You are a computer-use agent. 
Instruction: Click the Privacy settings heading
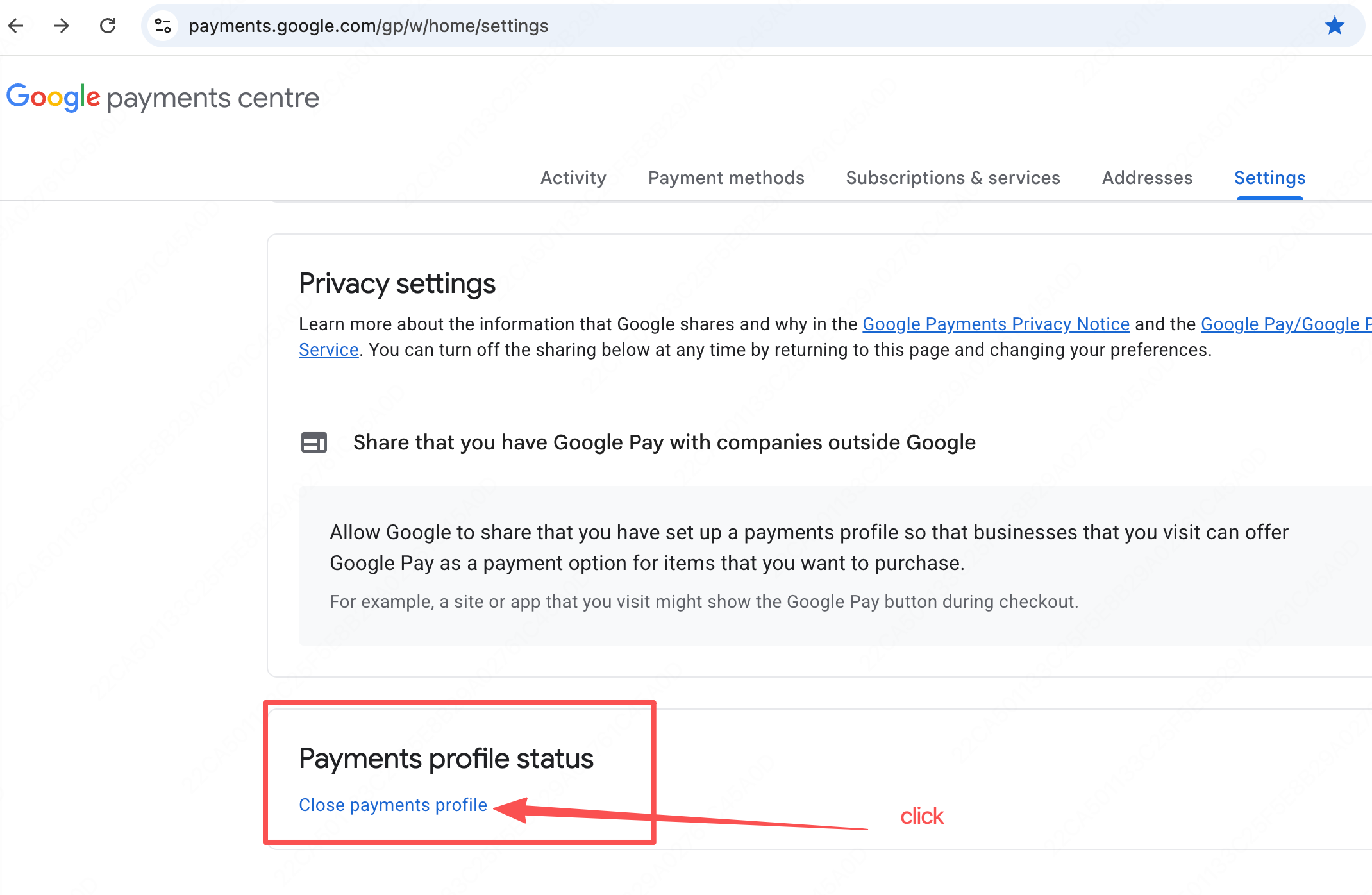coord(397,283)
